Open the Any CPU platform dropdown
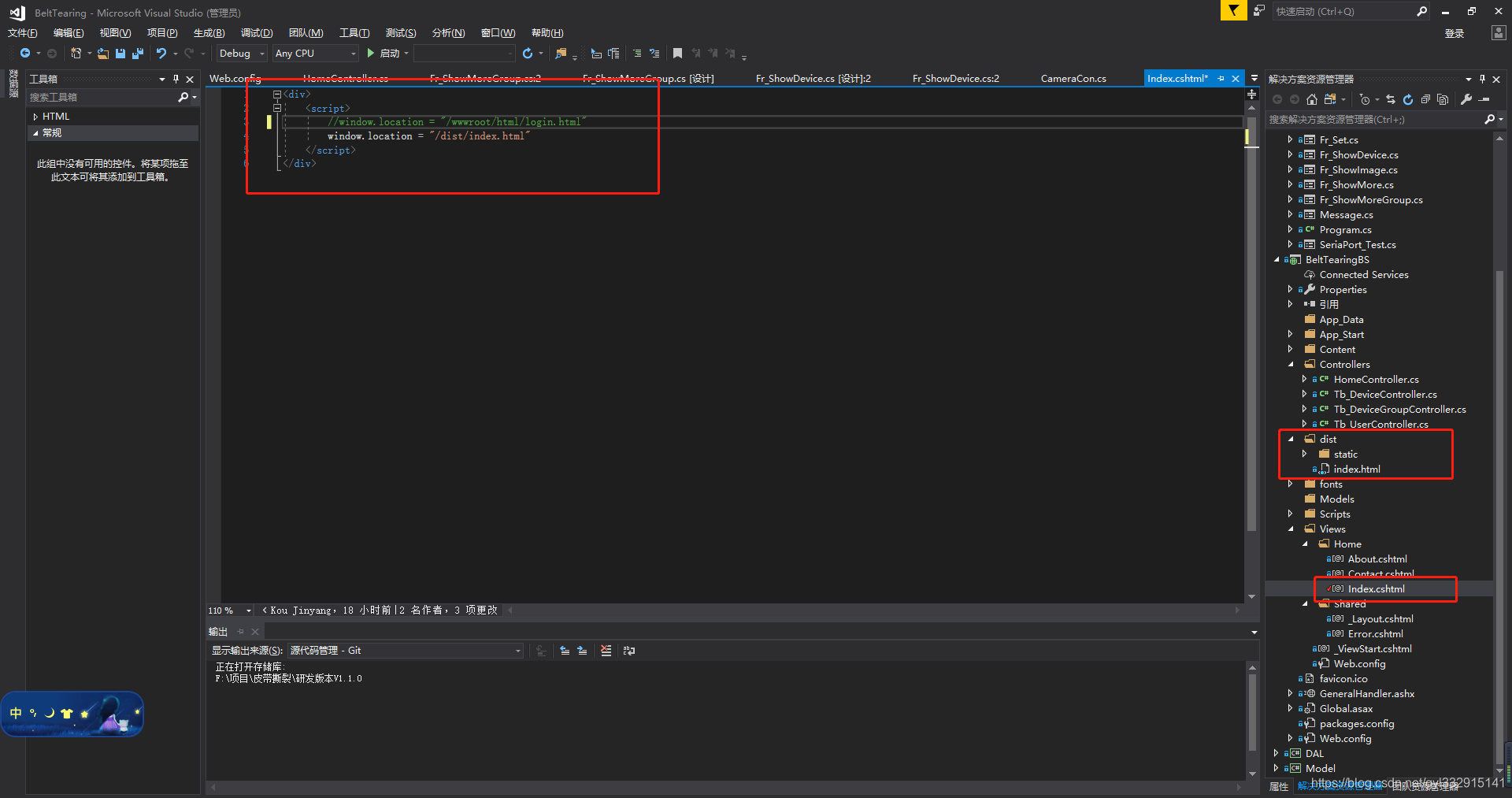 [x=316, y=54]
